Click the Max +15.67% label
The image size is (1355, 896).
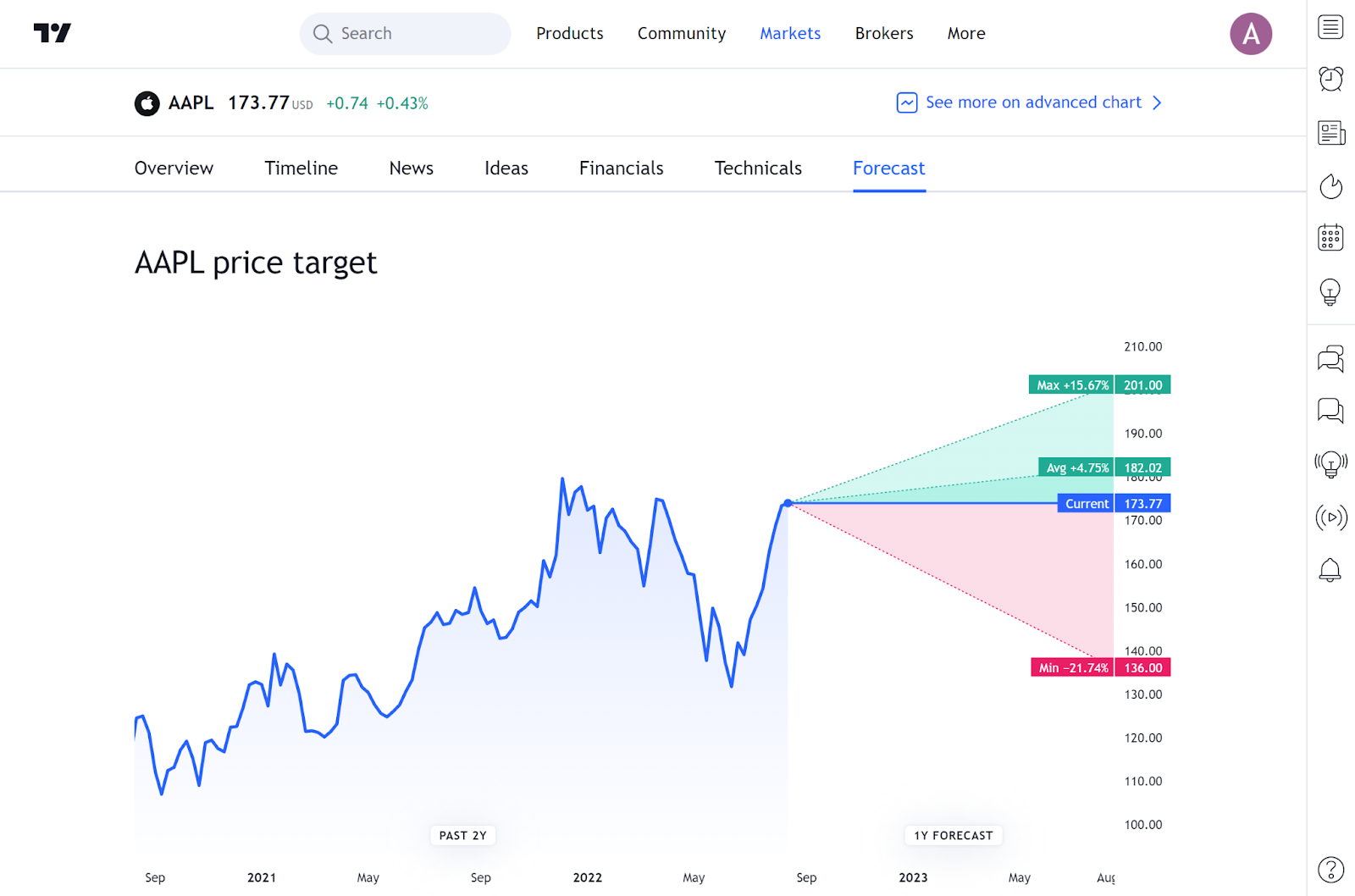click(1071, 385)
